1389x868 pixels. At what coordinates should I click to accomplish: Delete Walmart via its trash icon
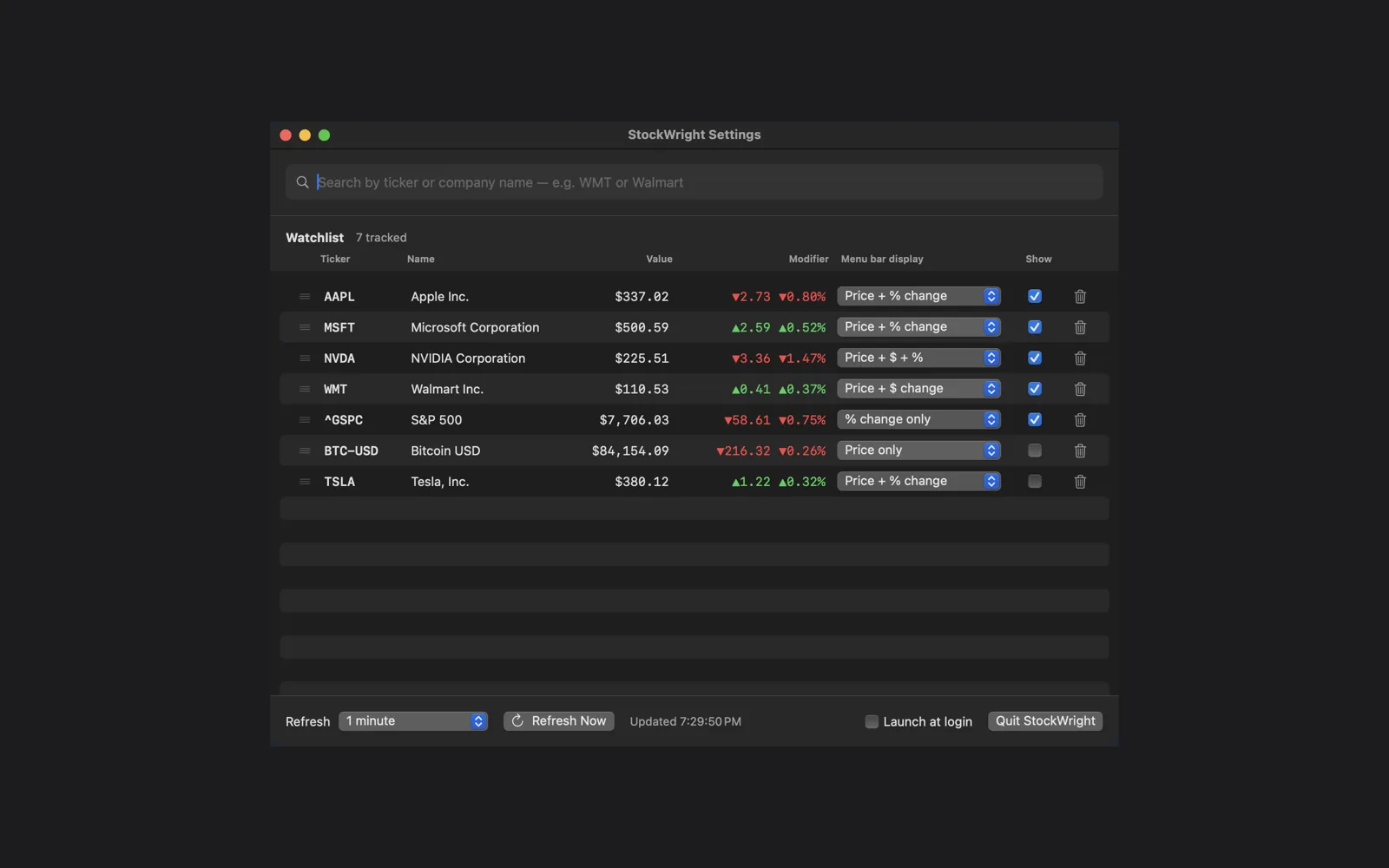tap(1080, 389)
